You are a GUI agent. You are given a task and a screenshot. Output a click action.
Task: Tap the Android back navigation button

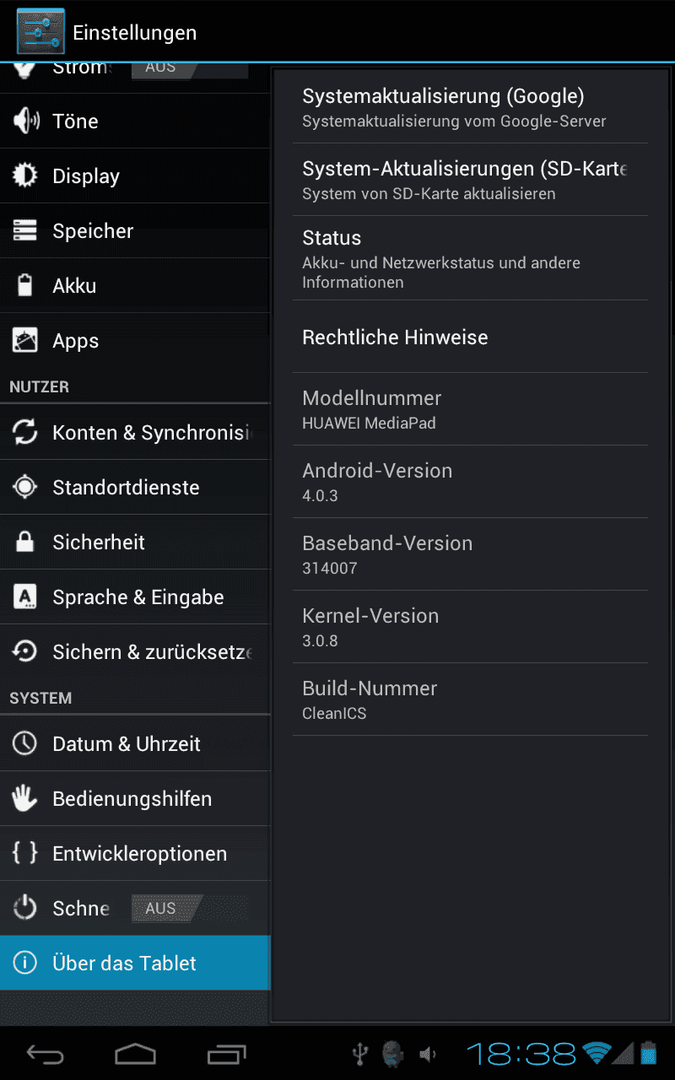pos(45,1054)
